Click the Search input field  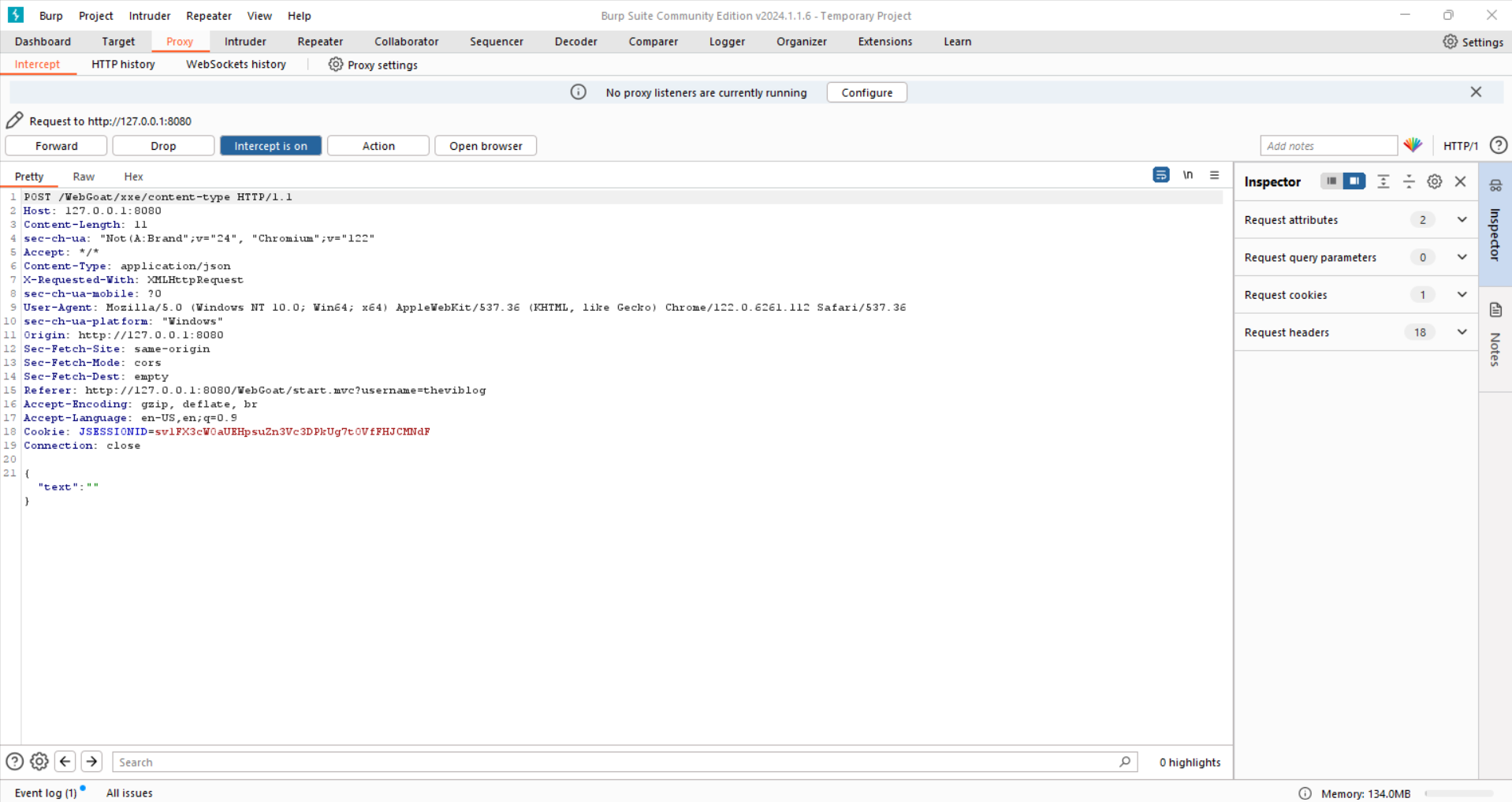tap(624, 762)
